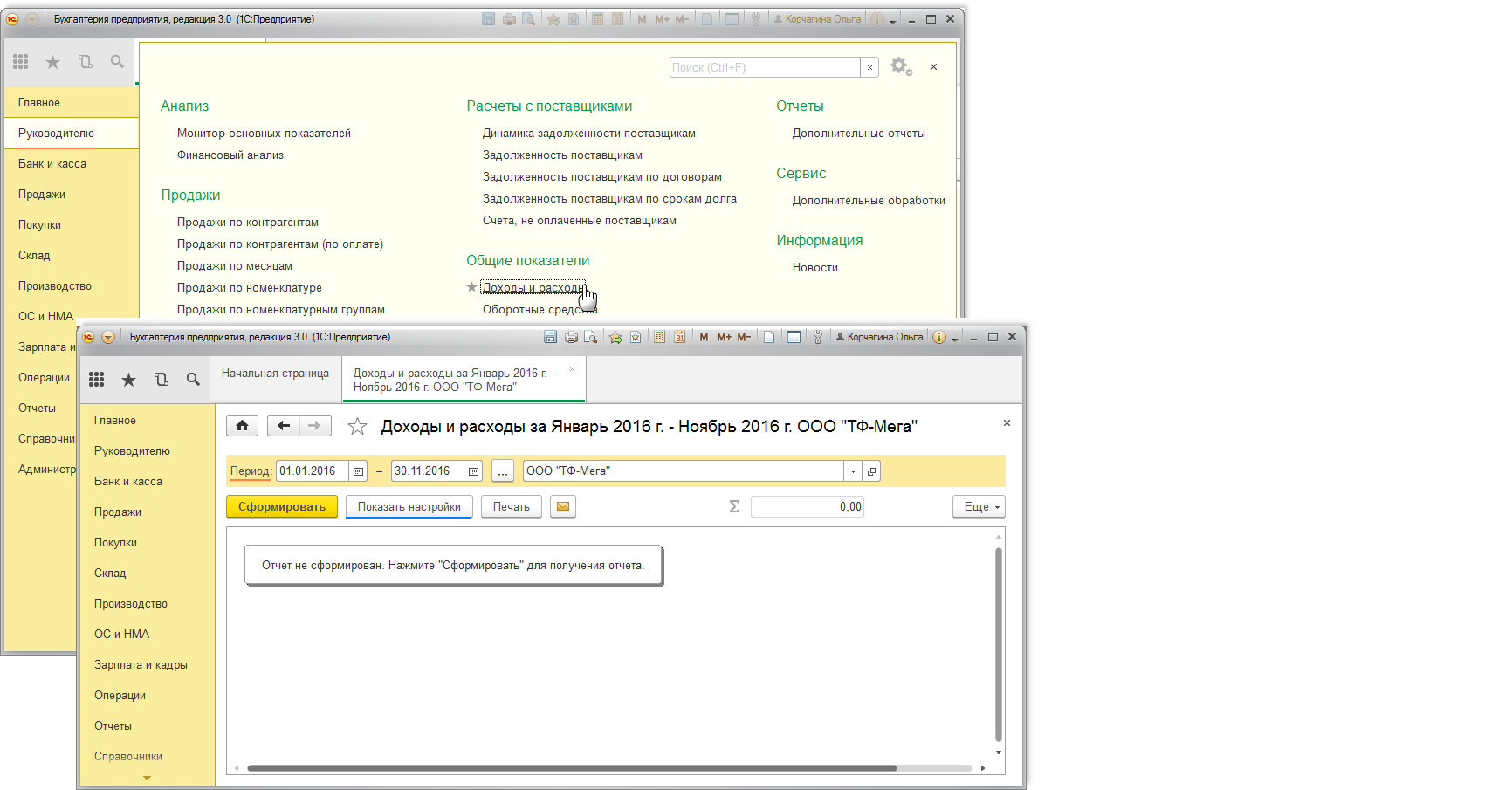1512x790 pixels.
Task: Click M+ memory button in front window
Action: point(725,337)
